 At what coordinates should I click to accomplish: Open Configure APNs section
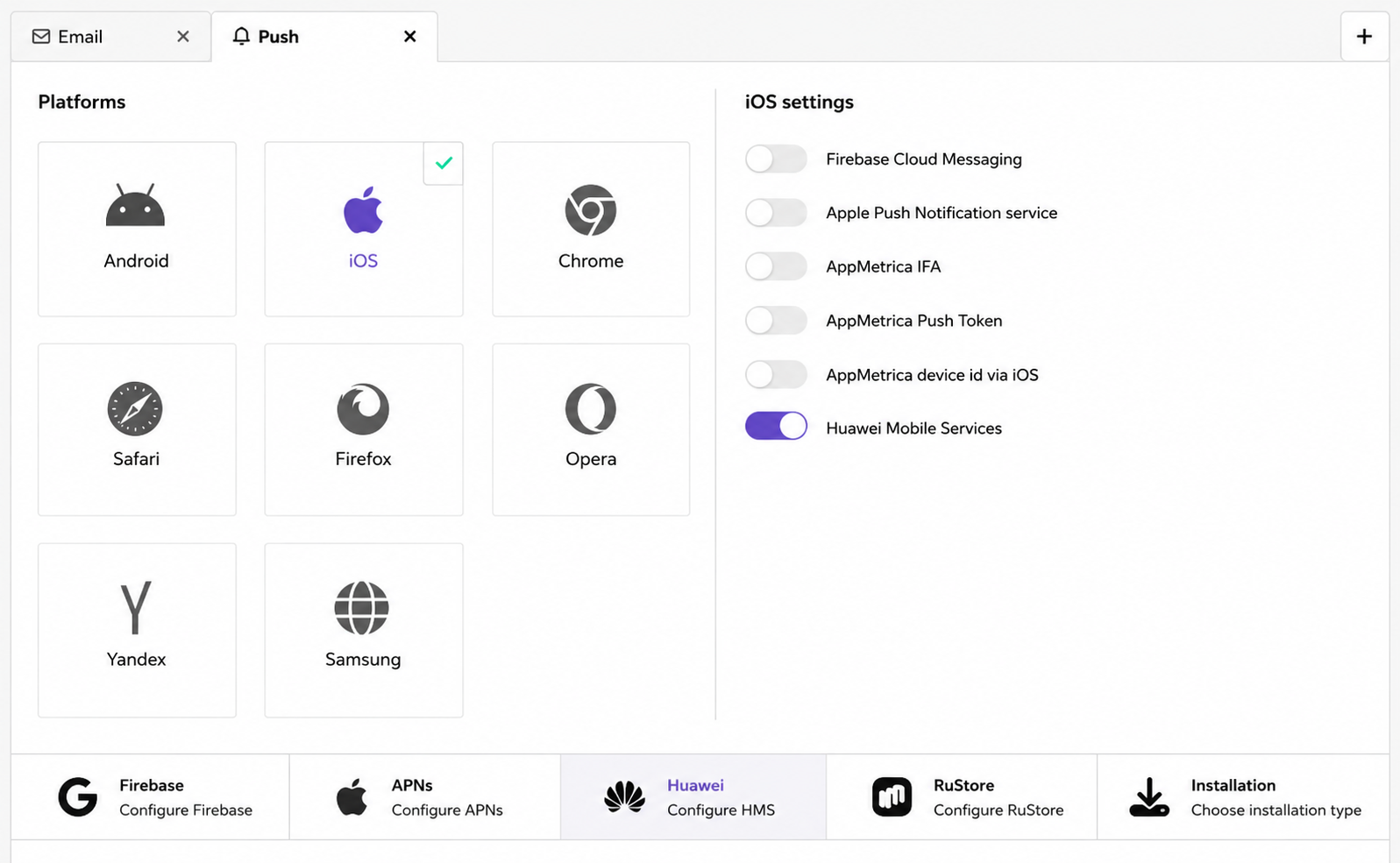tap(425, 797)
